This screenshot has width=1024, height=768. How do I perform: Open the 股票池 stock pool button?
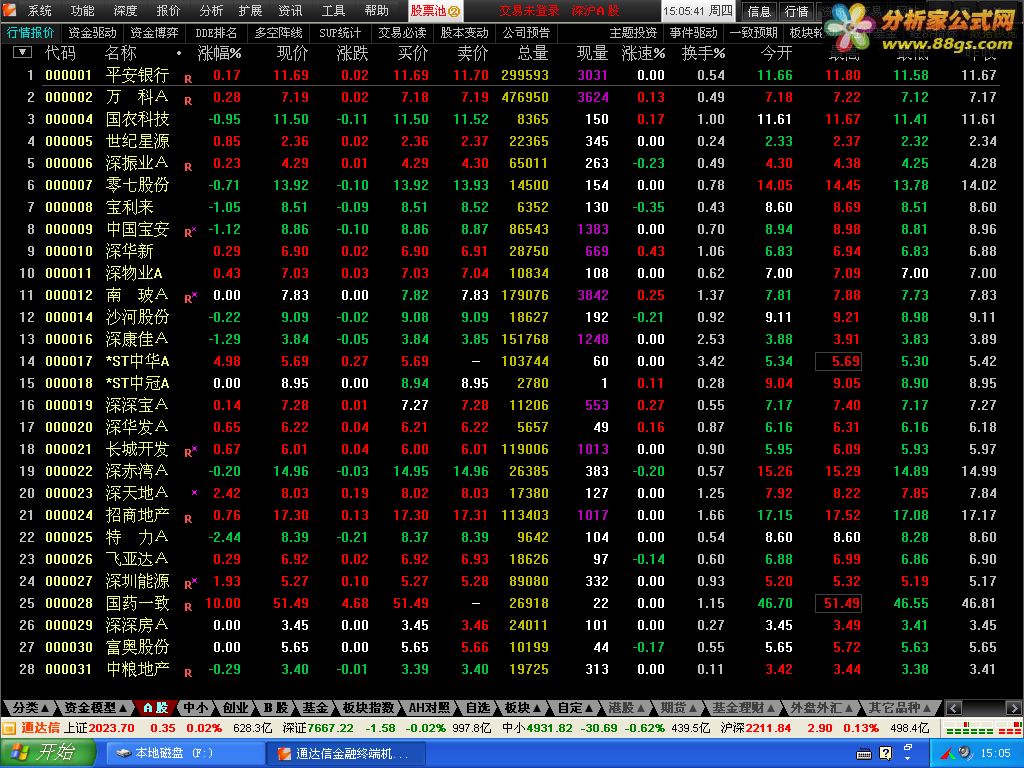[435, 11]
